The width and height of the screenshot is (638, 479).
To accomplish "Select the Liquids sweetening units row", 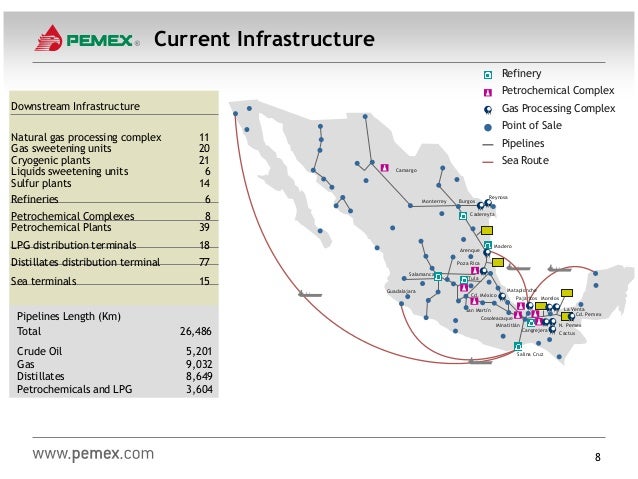I will pyautogui.click(x=110, y=171).
